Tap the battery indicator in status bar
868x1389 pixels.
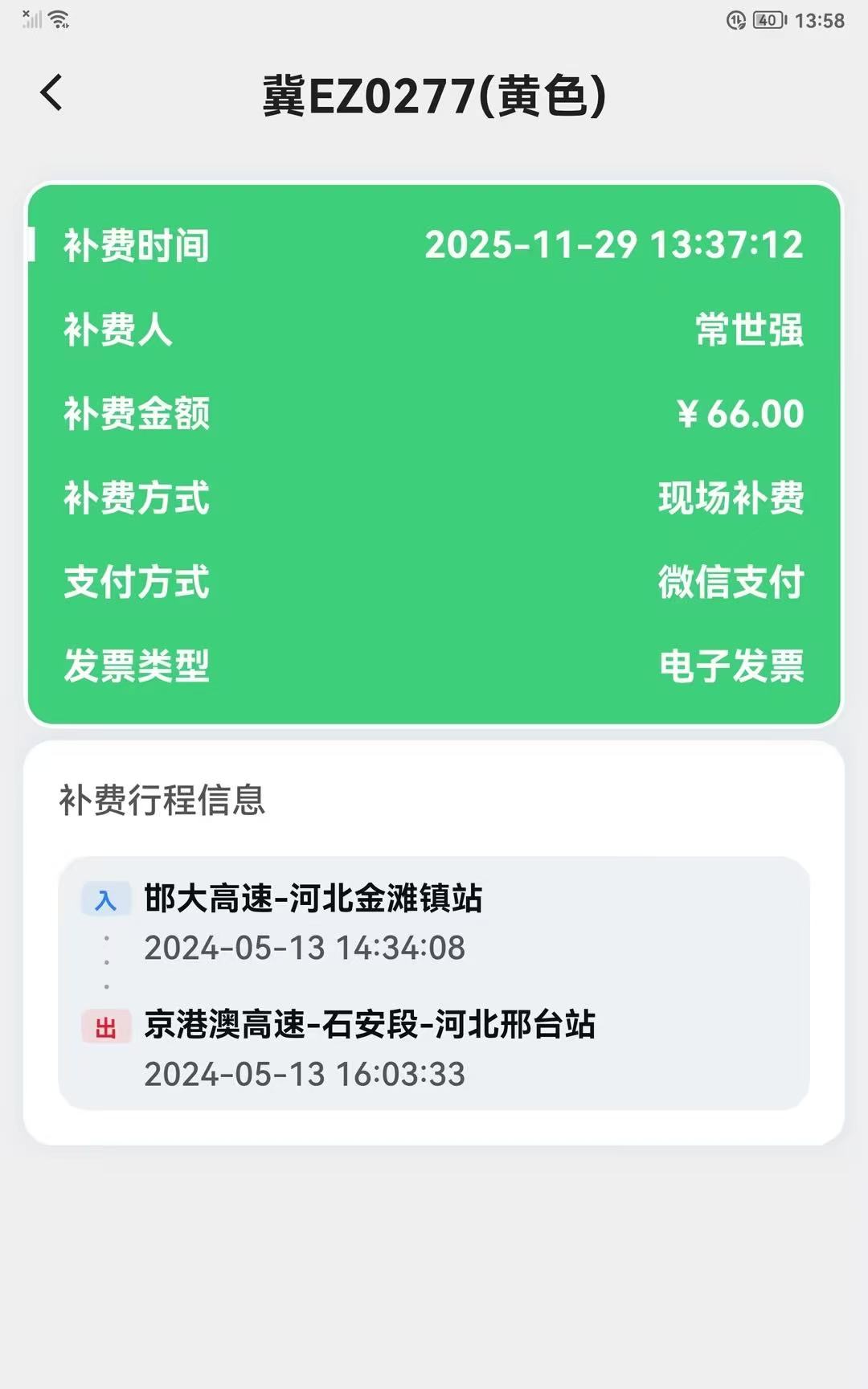click(769, 20)
